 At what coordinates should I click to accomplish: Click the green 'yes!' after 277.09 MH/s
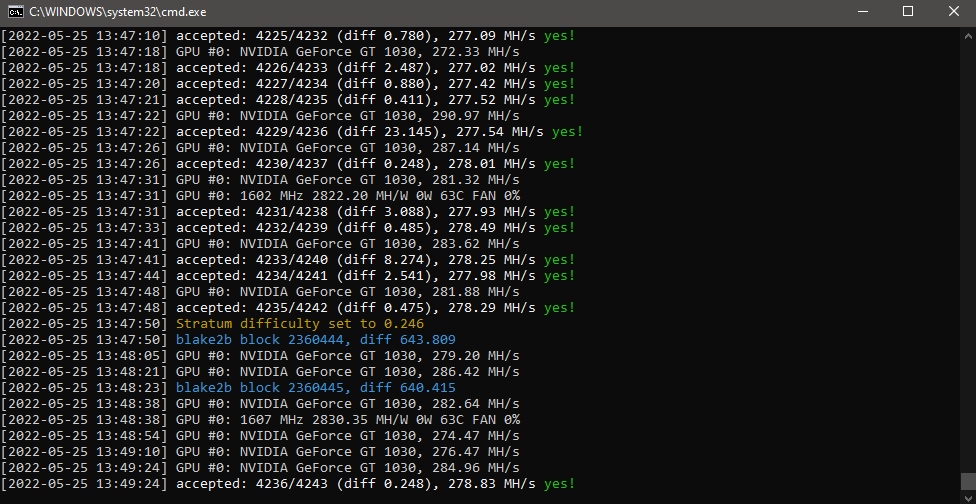tap(560, 36)
